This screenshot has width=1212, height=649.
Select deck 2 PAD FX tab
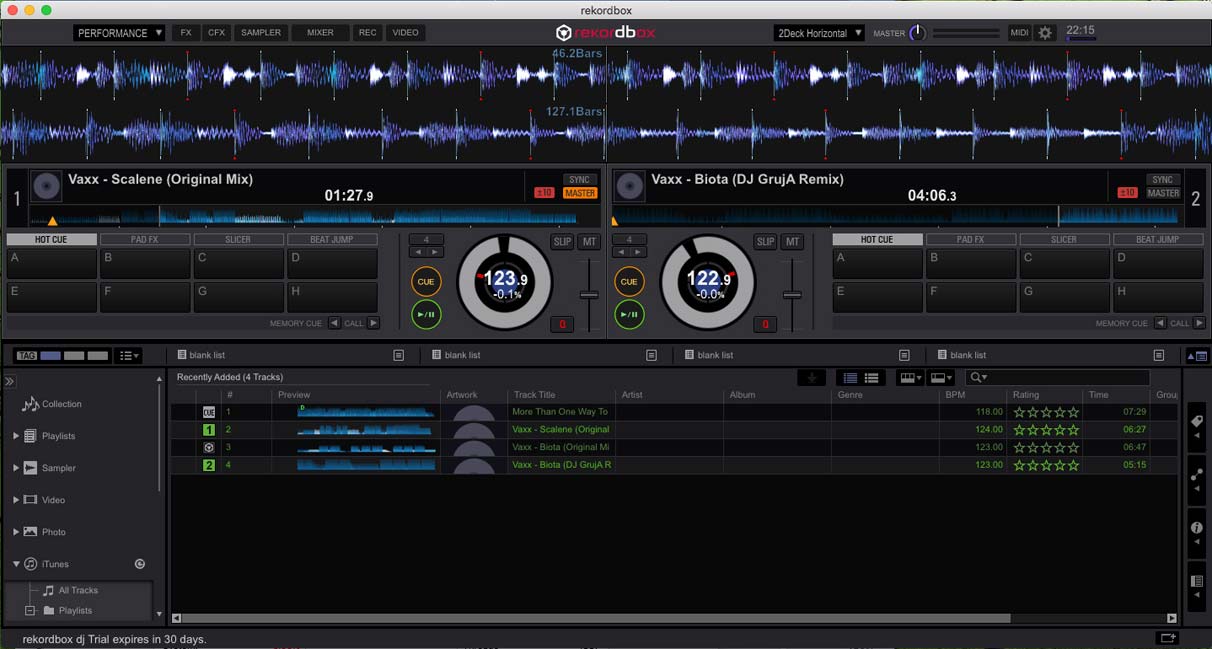click(971, 240)
